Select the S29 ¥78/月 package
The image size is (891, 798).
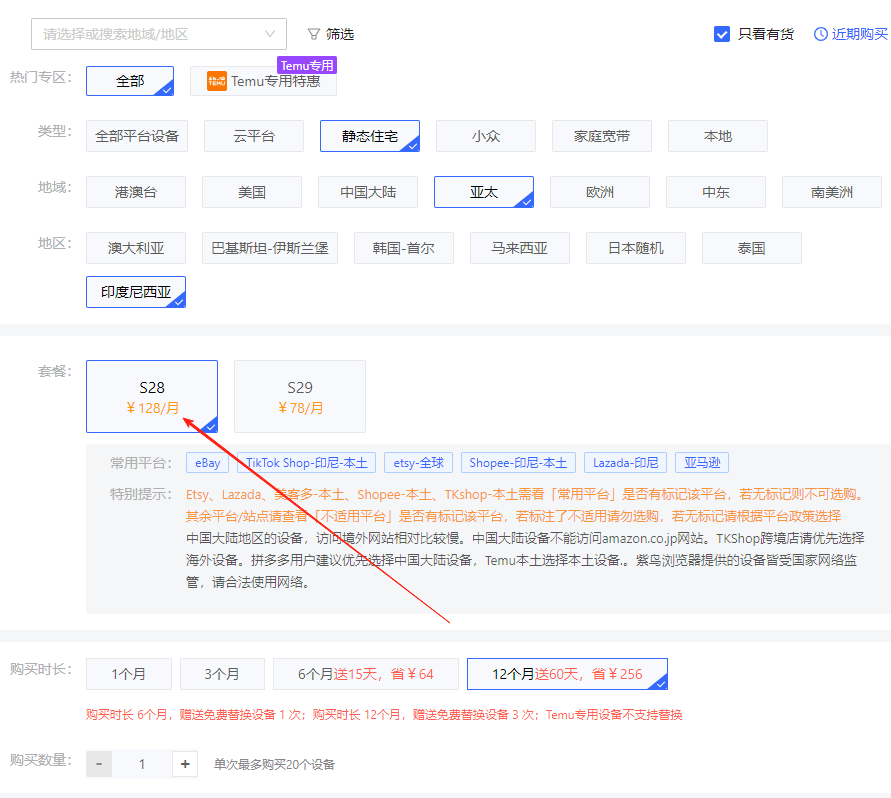300,397
